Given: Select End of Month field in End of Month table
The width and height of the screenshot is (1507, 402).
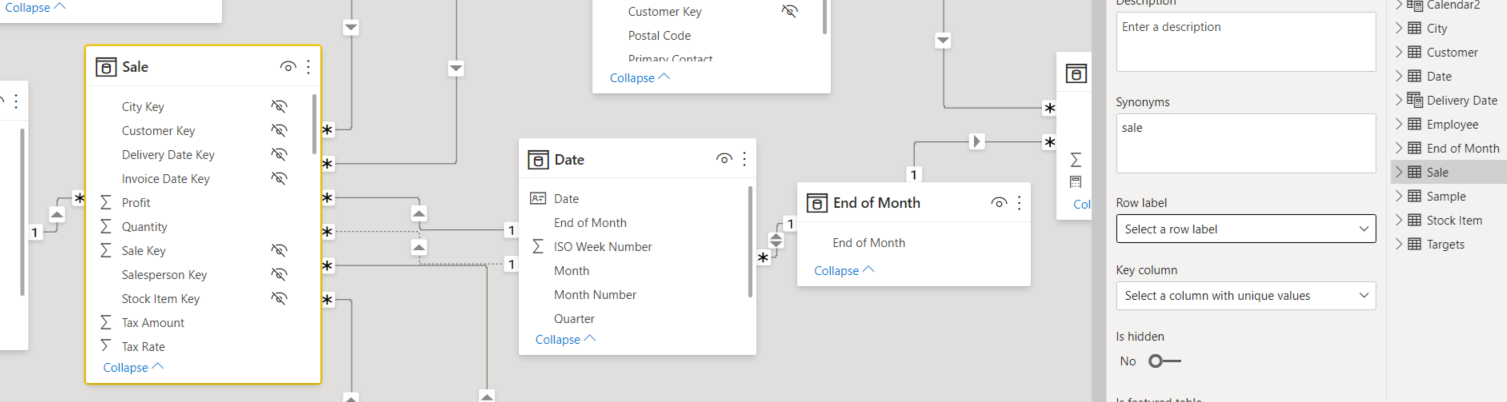Looking at the screenshot, I should 869,242.
